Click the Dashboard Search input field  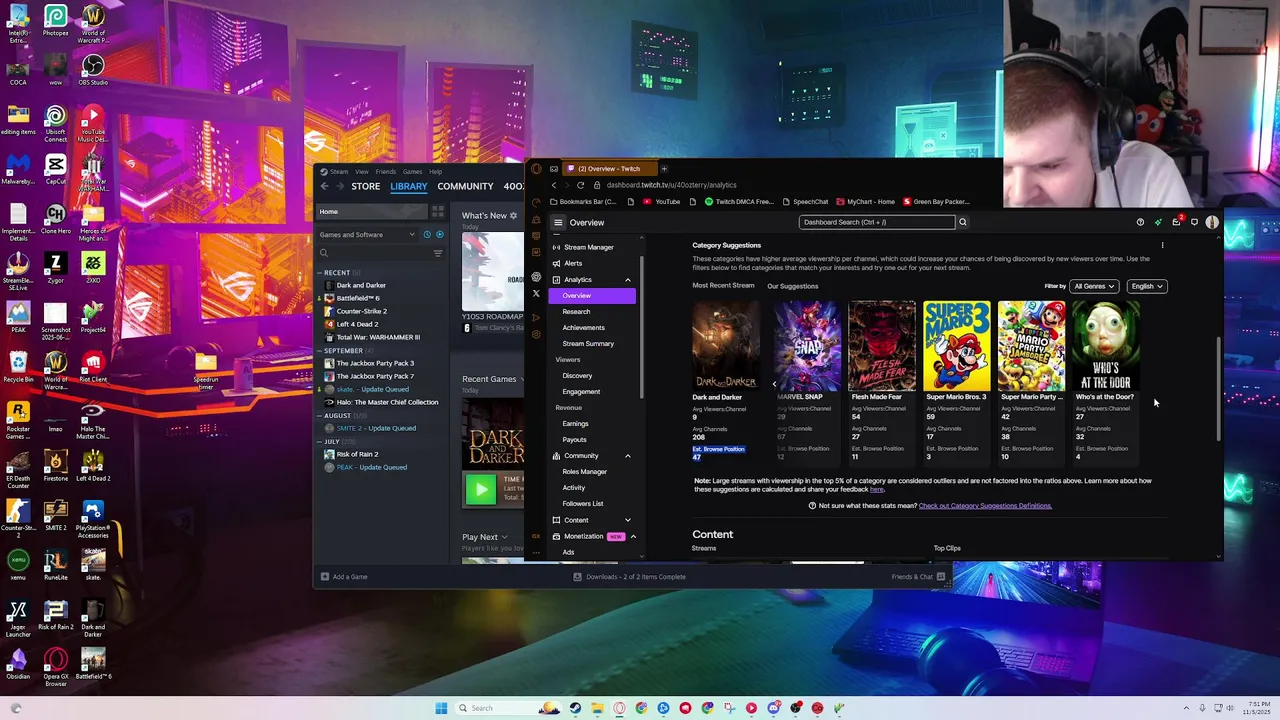pyautogui.click(x=877, y=222)
